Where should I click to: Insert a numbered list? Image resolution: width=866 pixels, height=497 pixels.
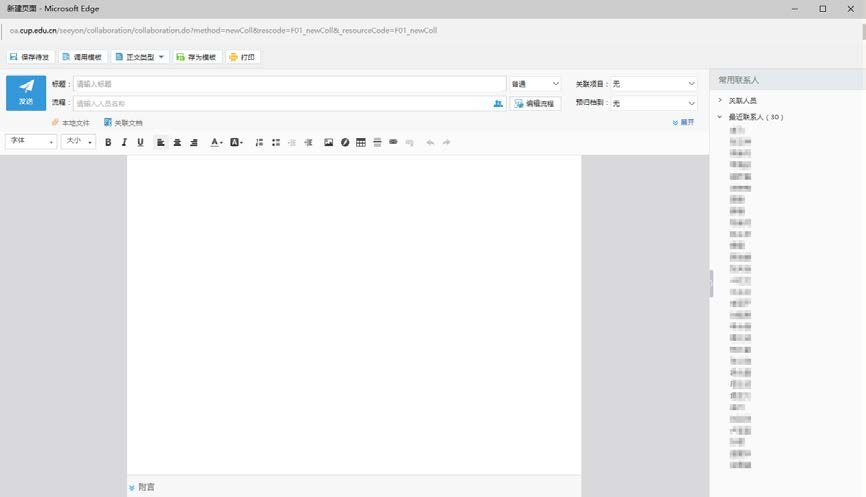(x=260, y=142)
